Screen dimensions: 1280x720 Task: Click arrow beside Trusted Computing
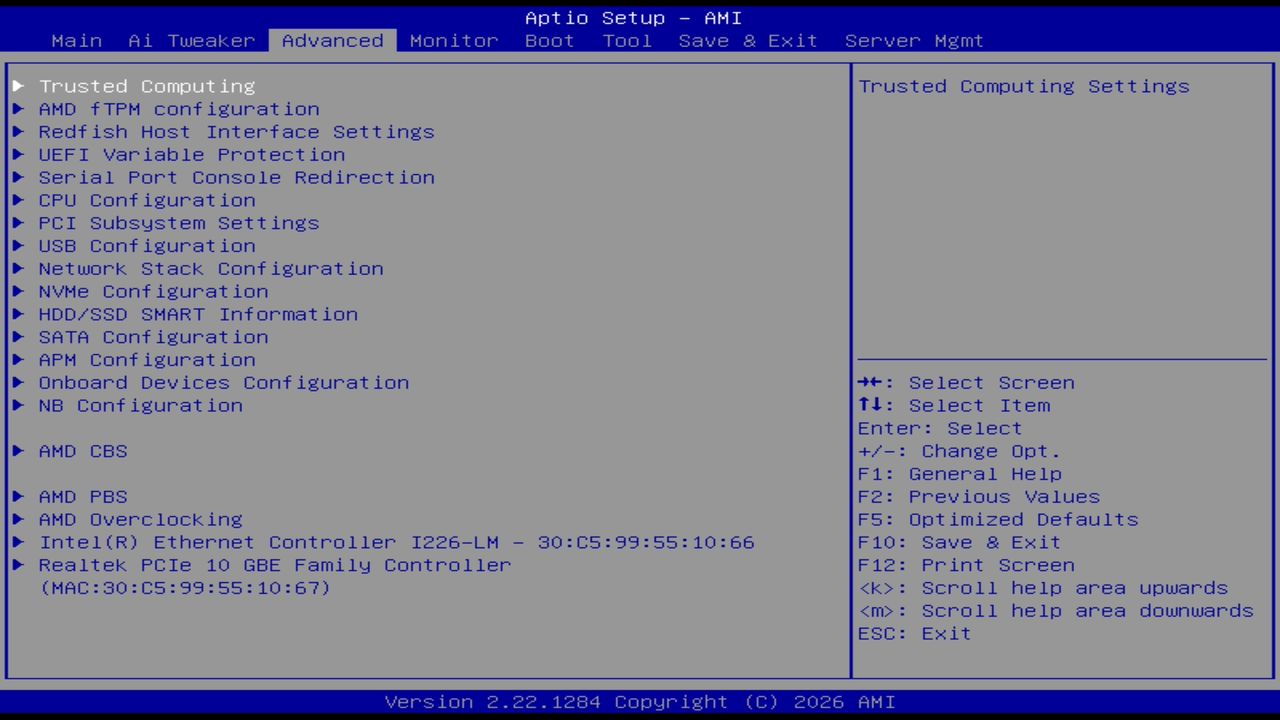point(18,86)
